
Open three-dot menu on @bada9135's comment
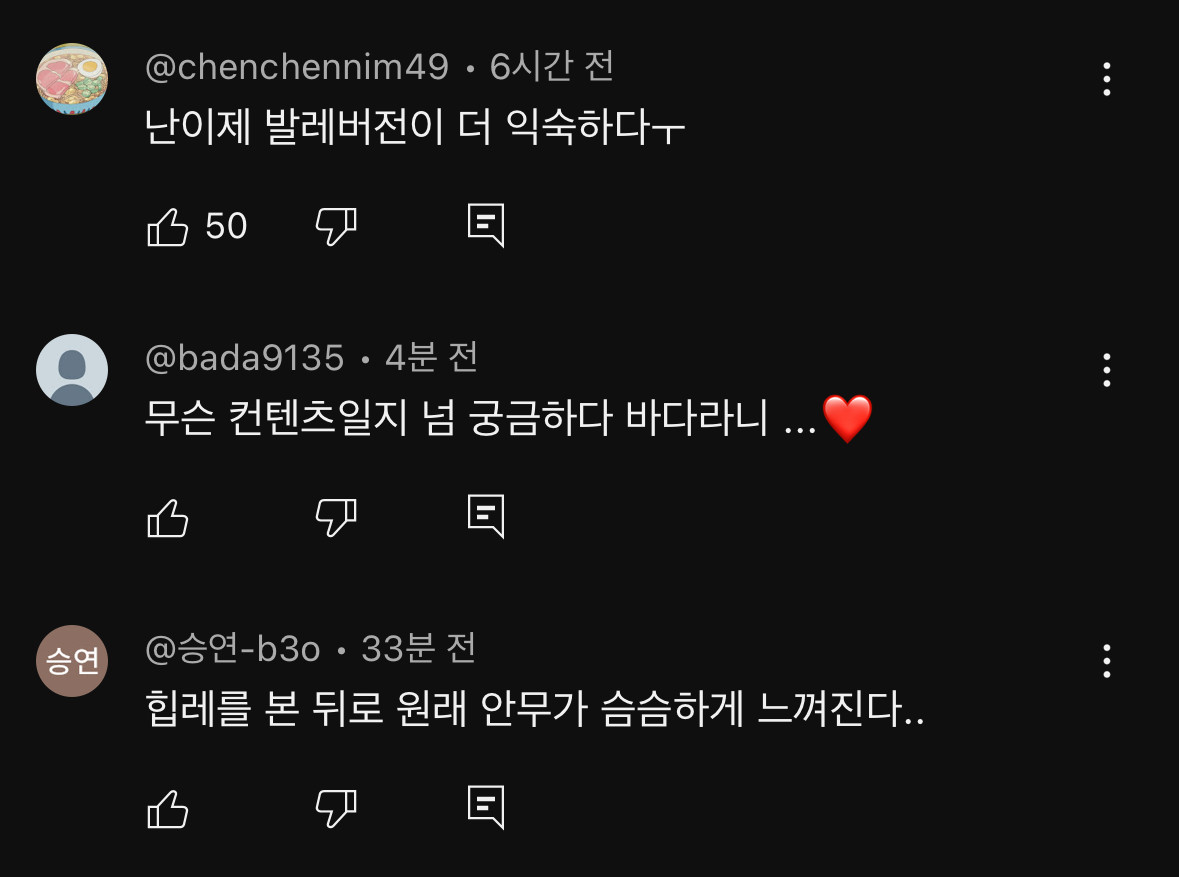[x=1106, y=370]
